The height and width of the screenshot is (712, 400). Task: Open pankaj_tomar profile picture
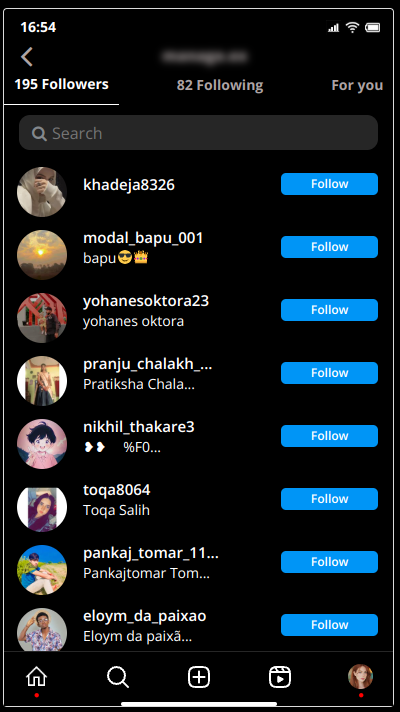(42, 570)
